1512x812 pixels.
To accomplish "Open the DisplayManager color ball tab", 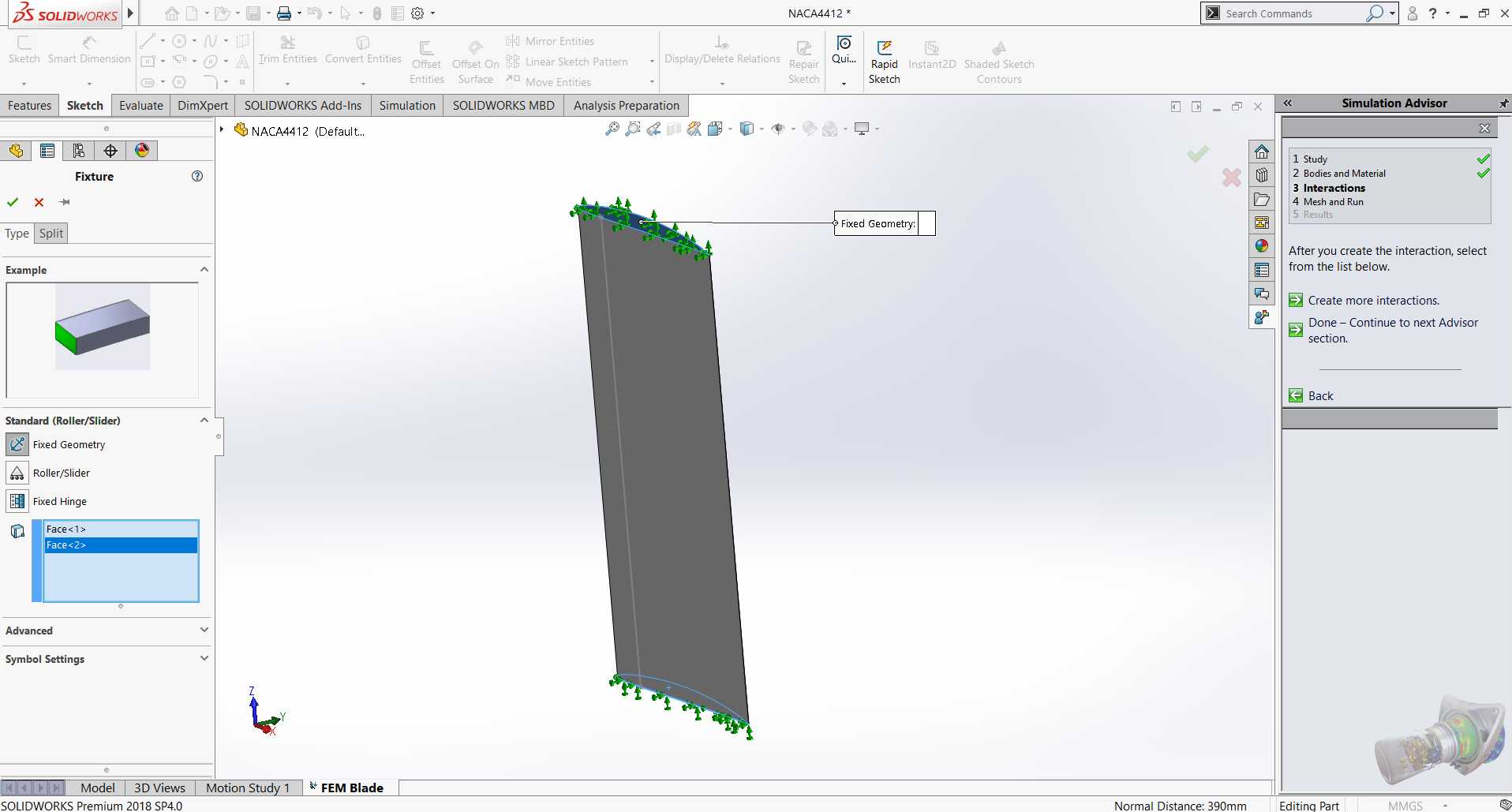I will [142, 151].
